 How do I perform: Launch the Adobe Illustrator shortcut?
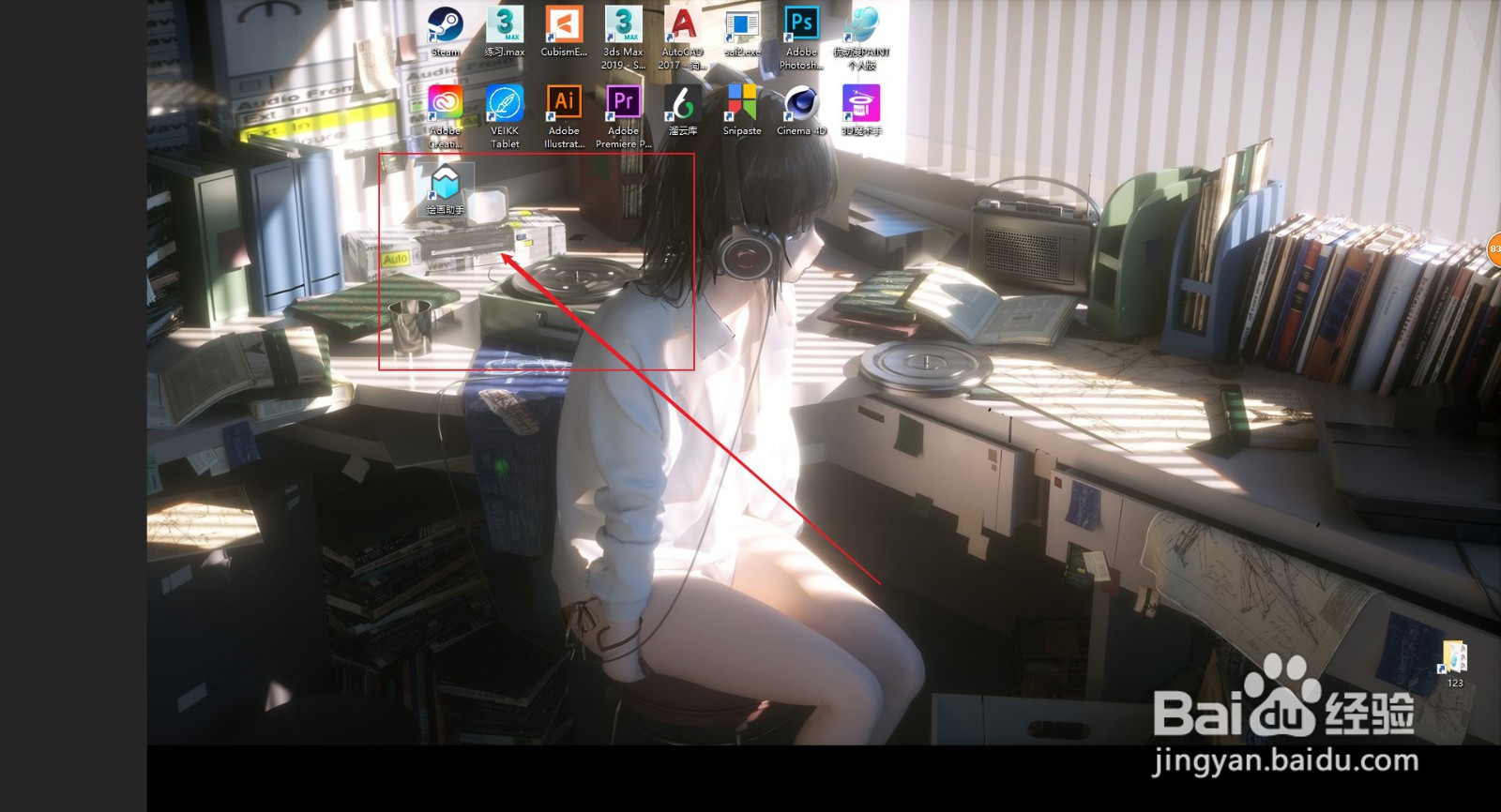(564, 116)
